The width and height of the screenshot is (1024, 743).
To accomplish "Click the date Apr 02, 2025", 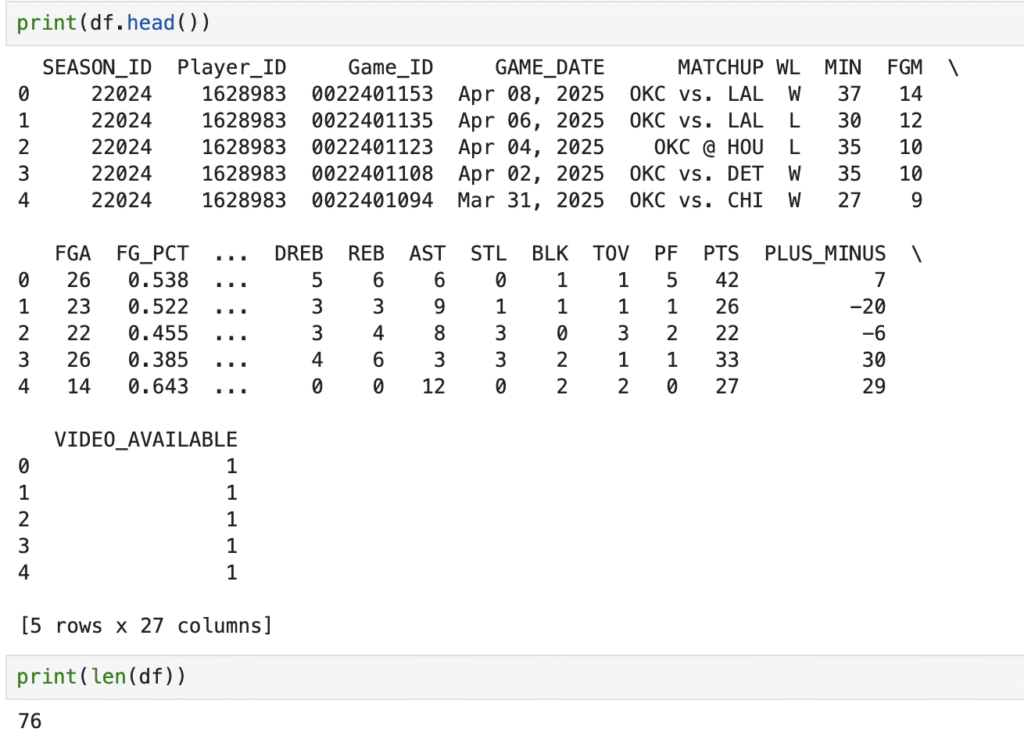I will pyautogui.click(x=531, y=174).
